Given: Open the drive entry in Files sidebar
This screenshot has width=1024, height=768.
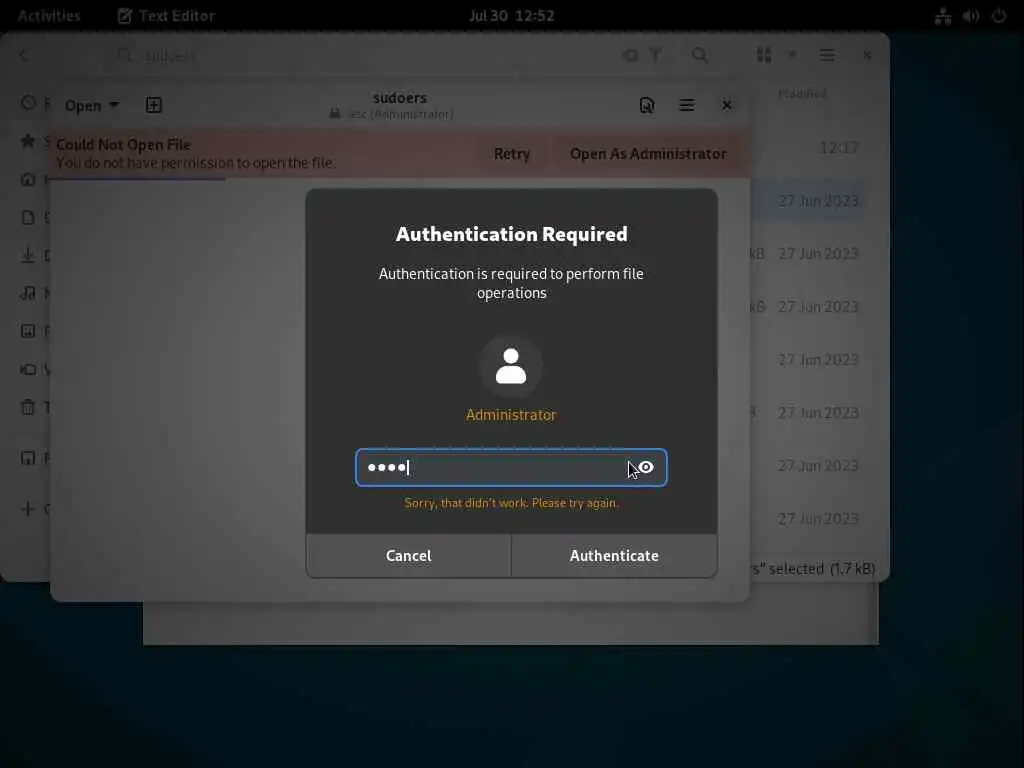Looking at the screenshot, I should click(28, 458).
